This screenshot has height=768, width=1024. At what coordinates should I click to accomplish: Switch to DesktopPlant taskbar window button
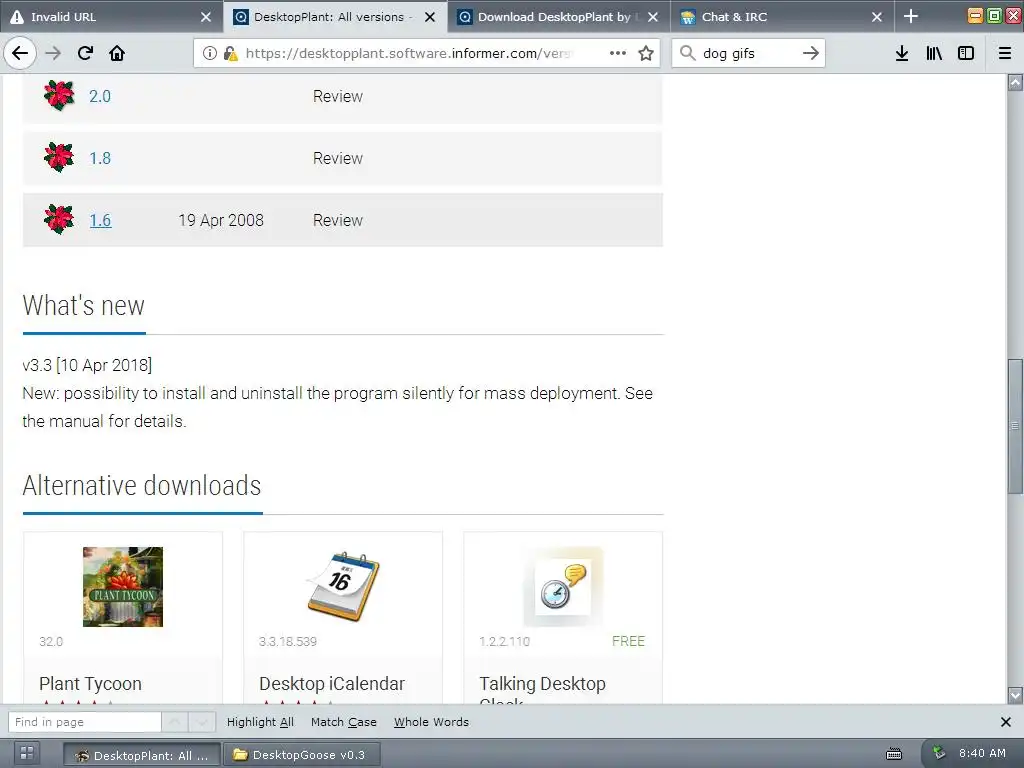tap(142, 755)
